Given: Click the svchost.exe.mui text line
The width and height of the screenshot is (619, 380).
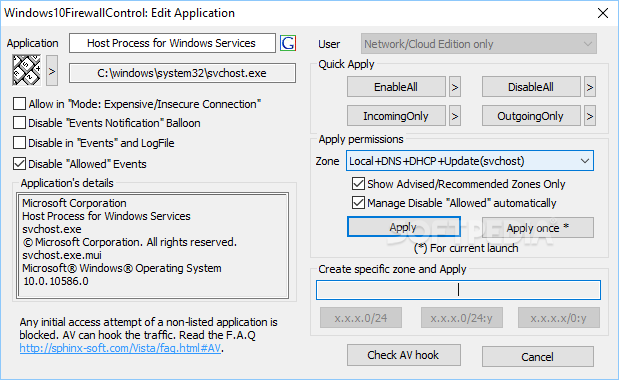Looking at the screenshot, I should click(62, 255).
